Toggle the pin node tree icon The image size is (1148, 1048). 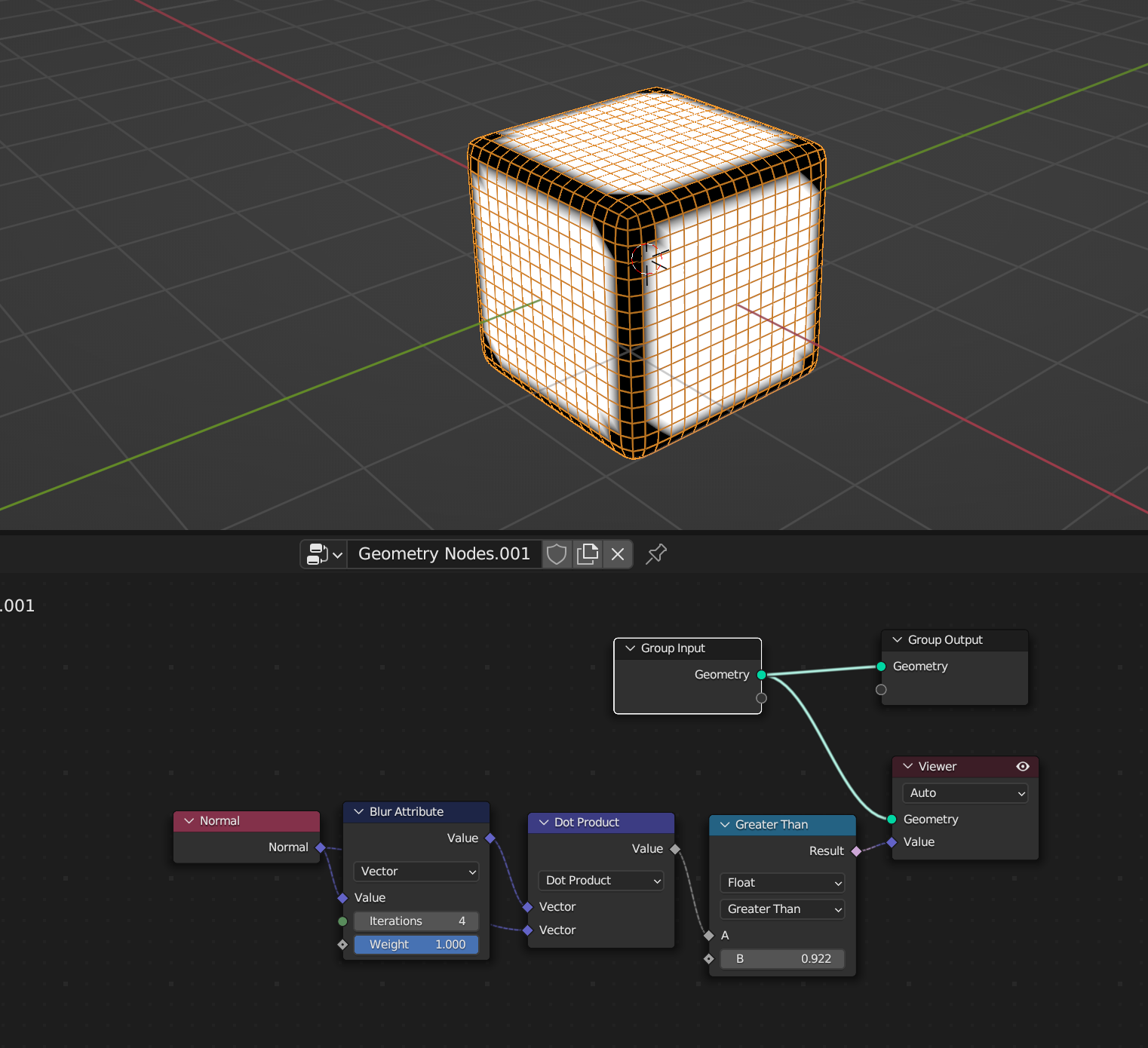(656, 554)
